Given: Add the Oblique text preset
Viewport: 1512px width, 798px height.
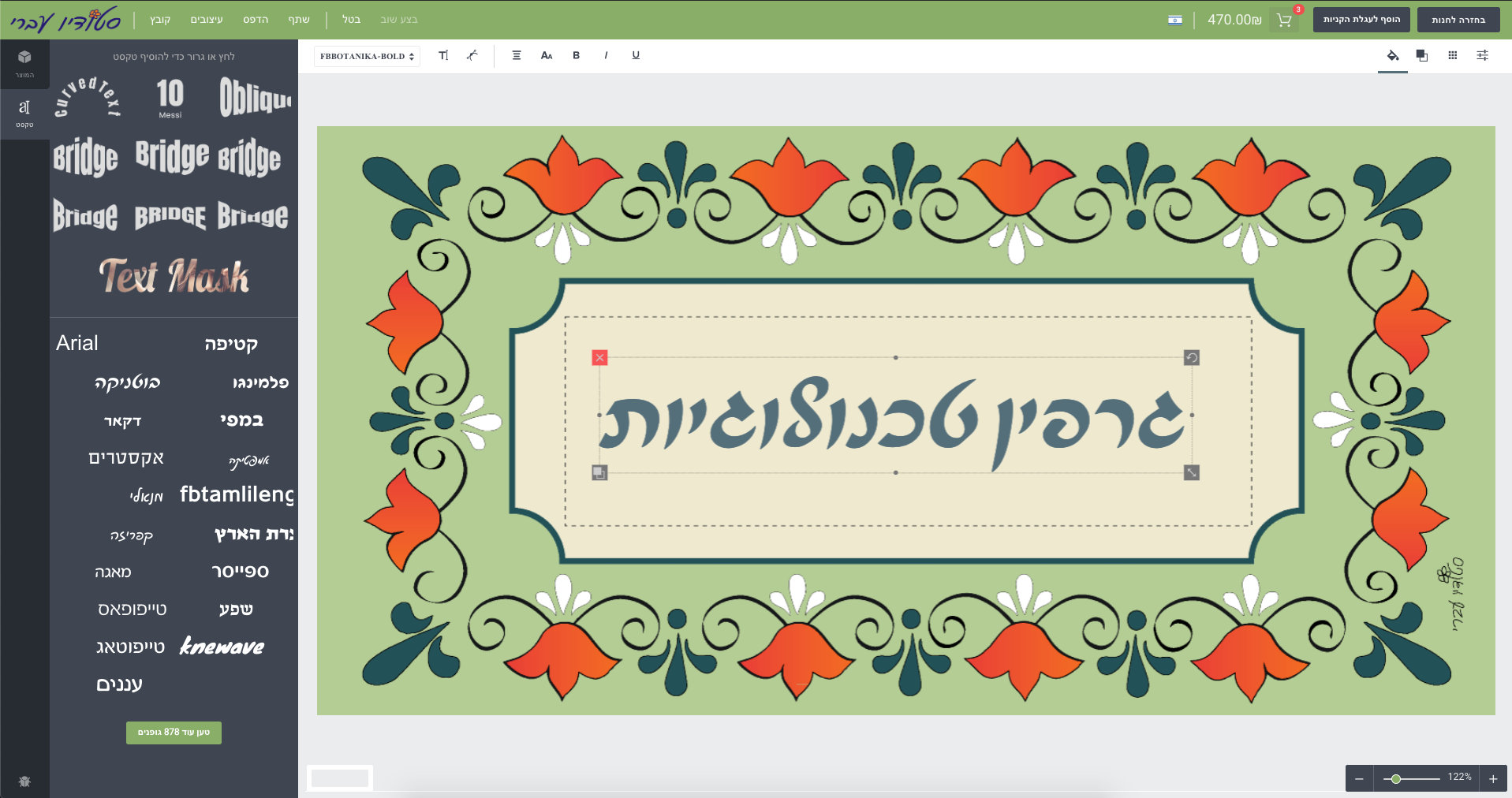Looking at the screenshot, I should pyautogui.click(x=255, y=98).
